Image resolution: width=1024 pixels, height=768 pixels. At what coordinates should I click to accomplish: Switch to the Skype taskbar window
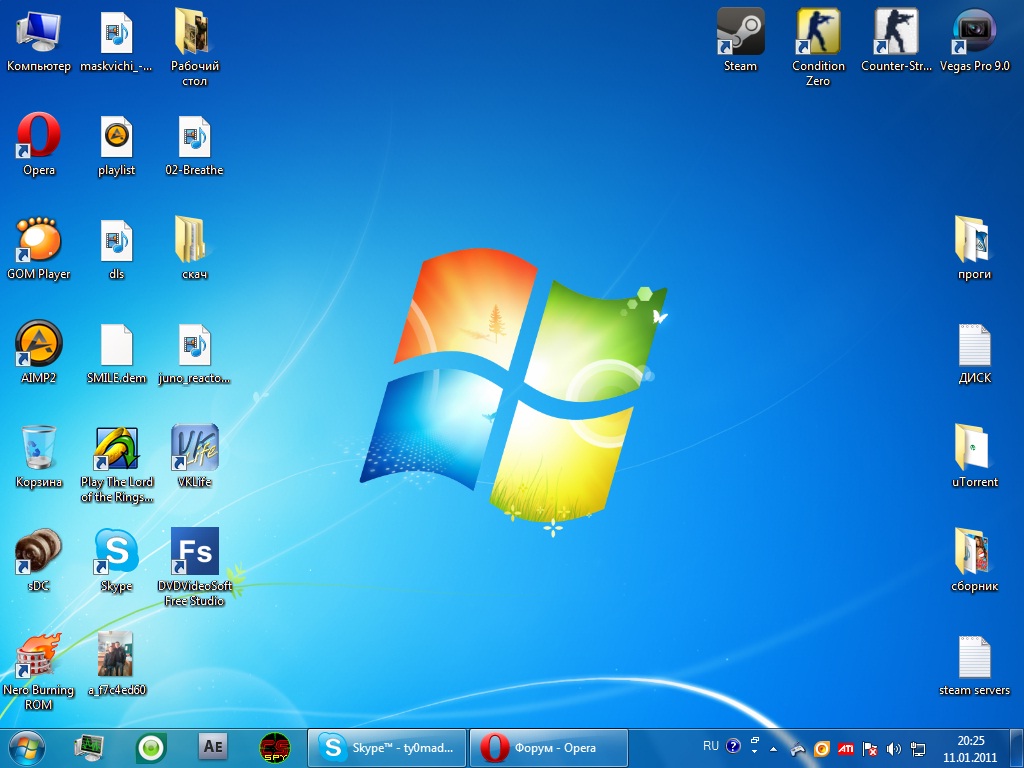(387, 748)
